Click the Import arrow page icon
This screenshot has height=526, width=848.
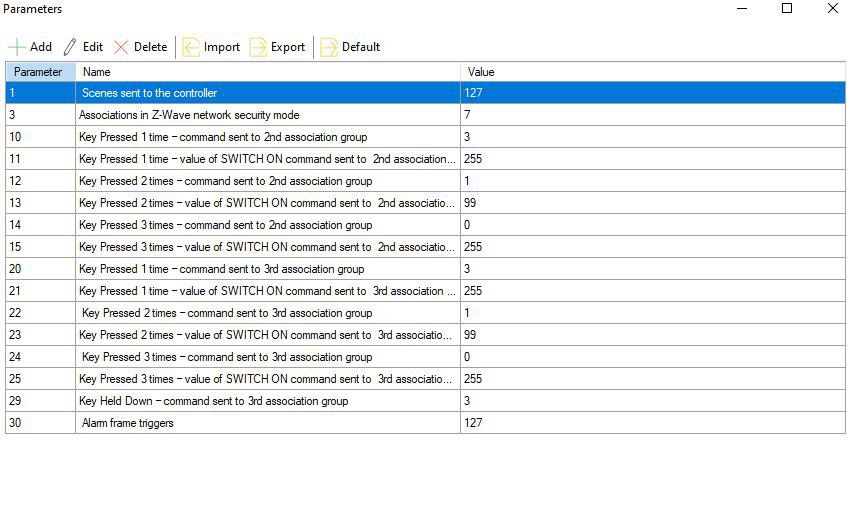tap(190, 47)
